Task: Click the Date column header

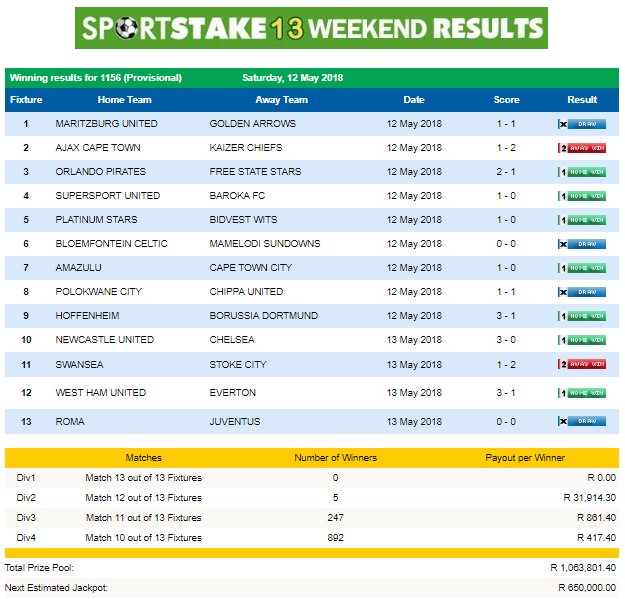Action: 414,100
